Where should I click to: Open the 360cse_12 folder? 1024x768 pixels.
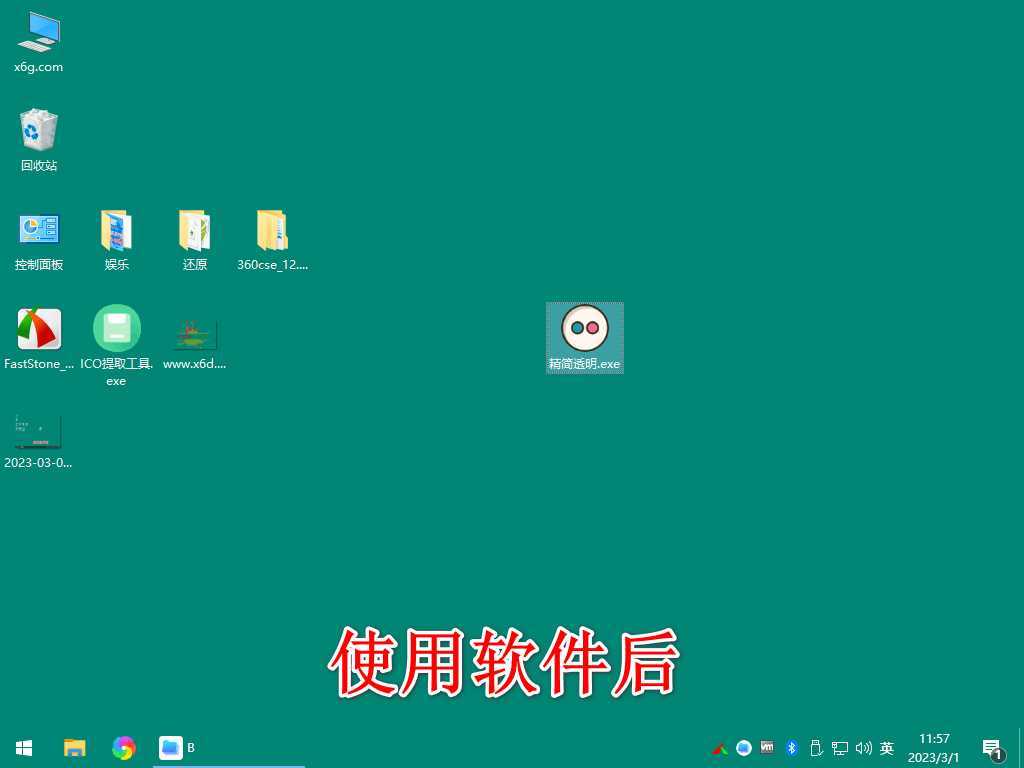click(x=271, y=230)
